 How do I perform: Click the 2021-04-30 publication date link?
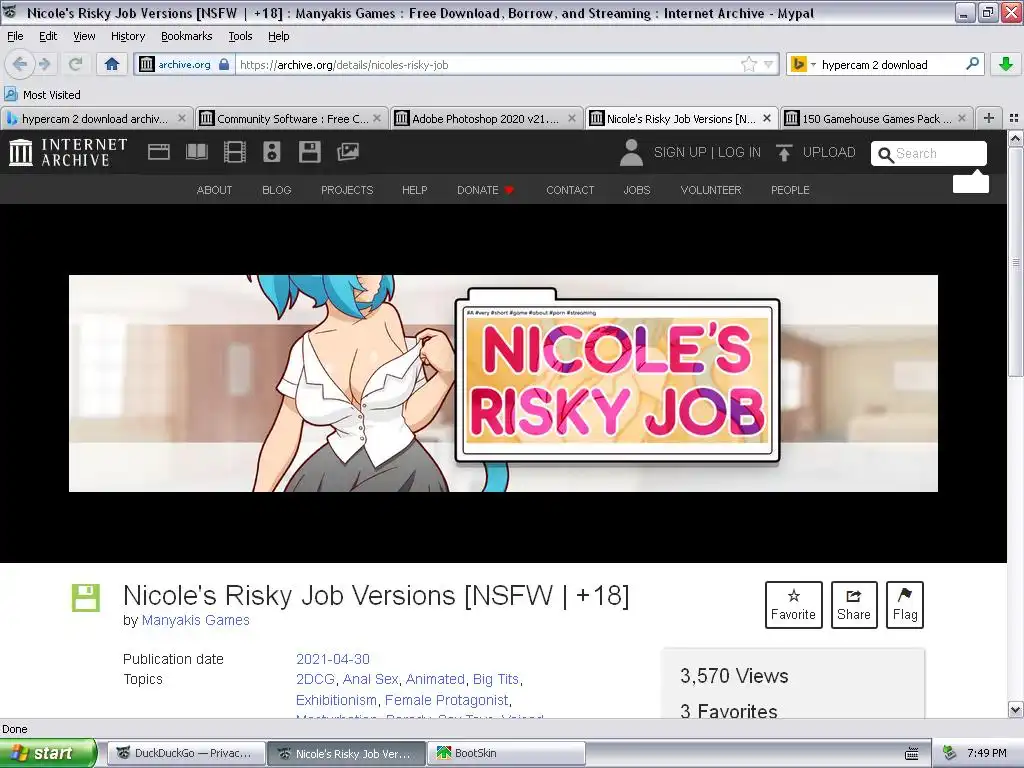333,659
